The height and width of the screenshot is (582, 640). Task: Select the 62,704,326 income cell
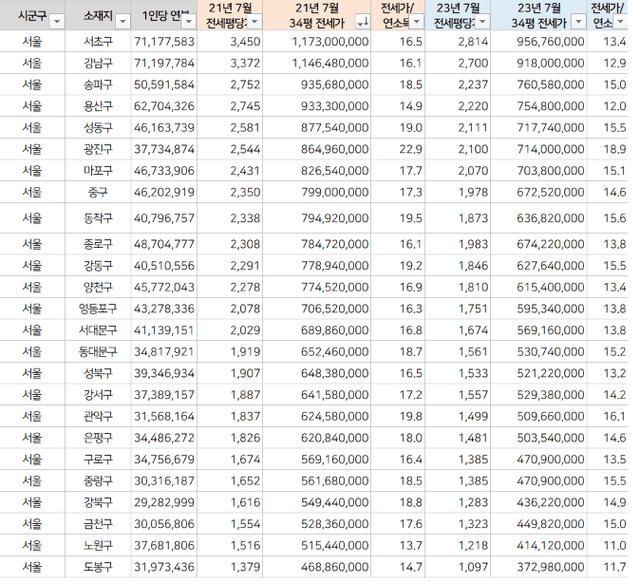(x=164, y=106)
